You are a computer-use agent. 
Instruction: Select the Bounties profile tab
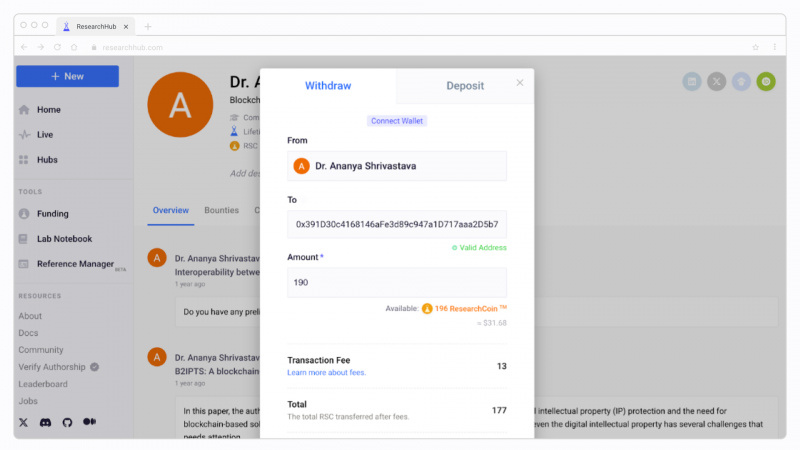tap(221, 210)
